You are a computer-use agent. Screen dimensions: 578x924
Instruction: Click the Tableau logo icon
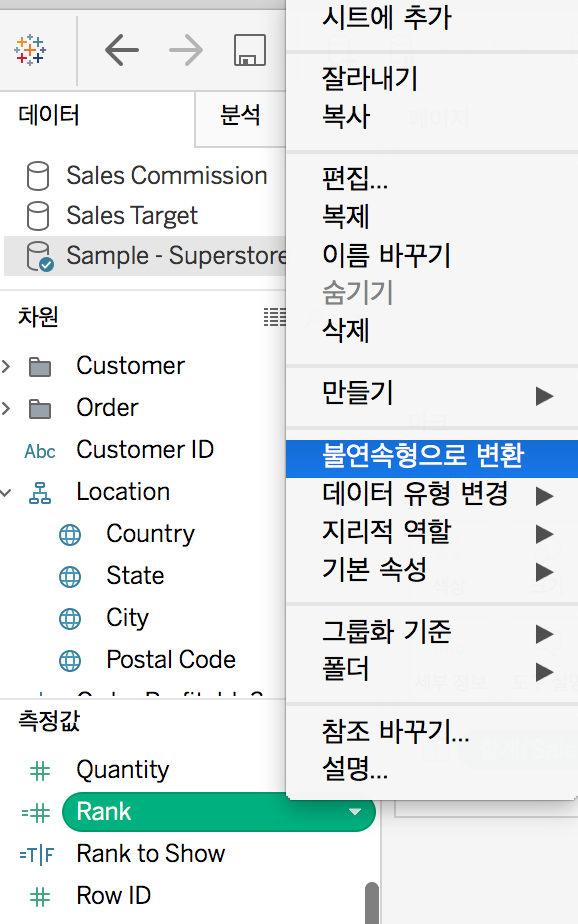point(30,50)
